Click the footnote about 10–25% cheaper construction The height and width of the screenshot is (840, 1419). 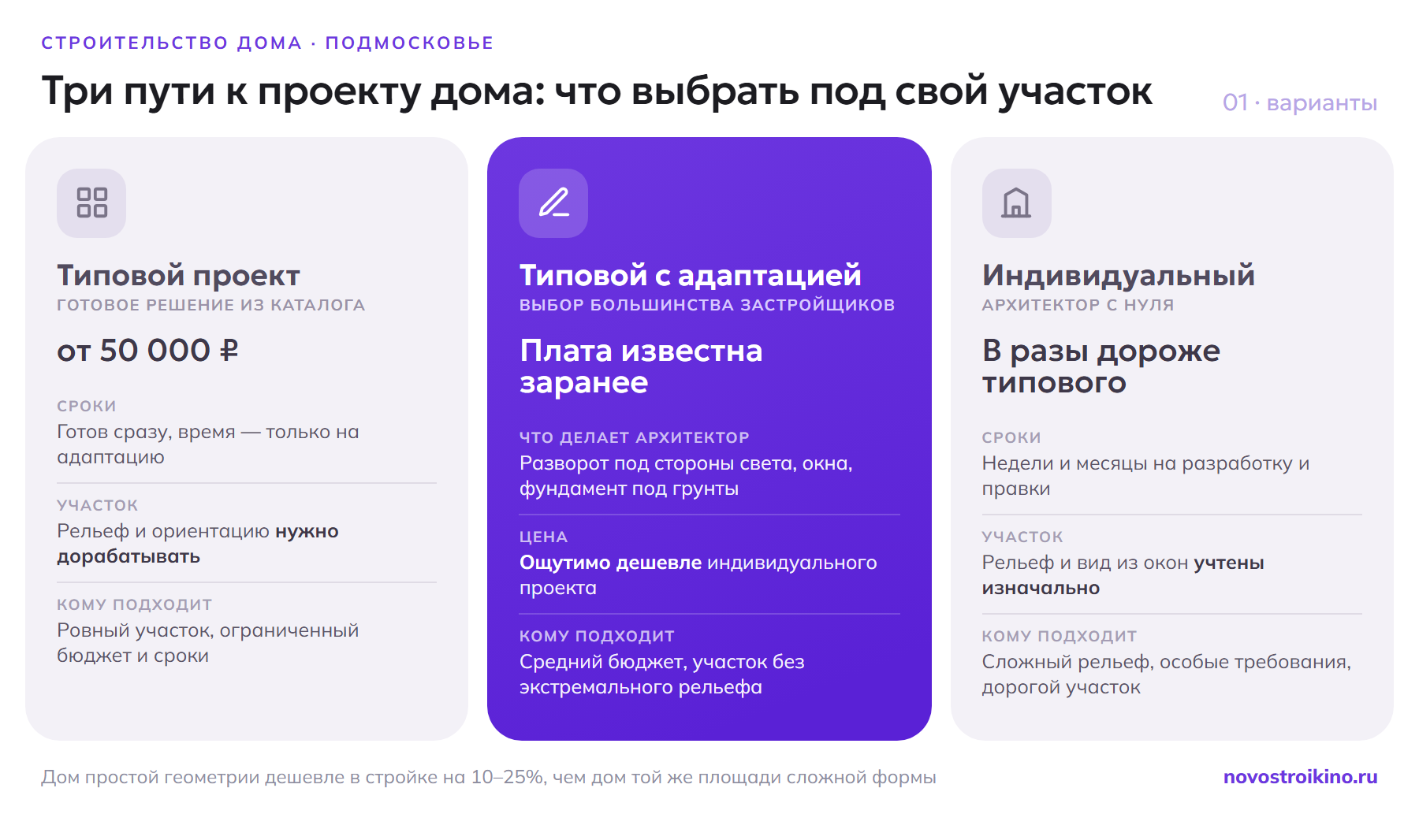[488, 777]
